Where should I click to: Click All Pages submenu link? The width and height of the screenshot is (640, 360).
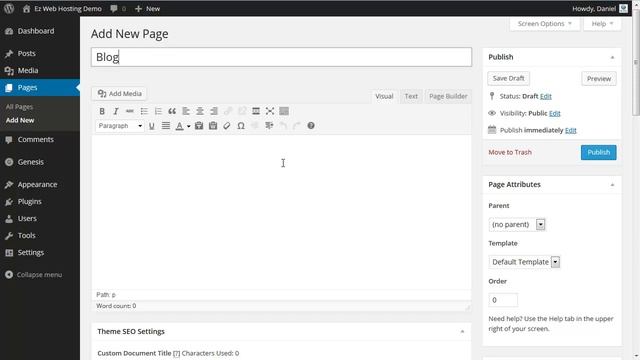19,107
